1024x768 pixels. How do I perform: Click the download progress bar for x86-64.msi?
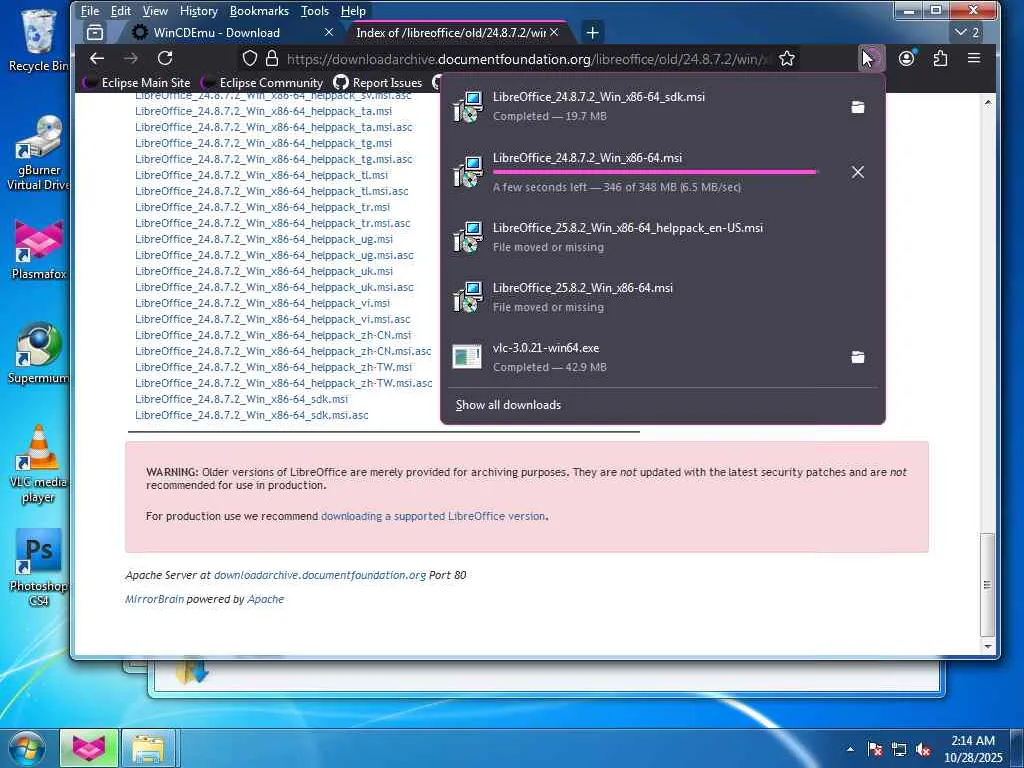pos(654,172)
